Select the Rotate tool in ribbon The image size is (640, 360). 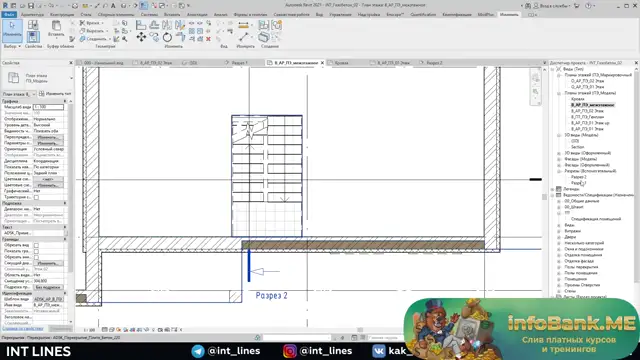pyautogui.click(x=167, y=38)
